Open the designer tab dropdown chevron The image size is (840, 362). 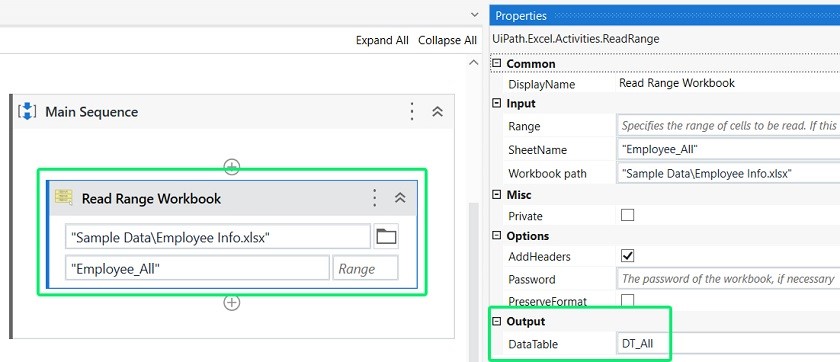pyautogui.click(x=474, y=15)
